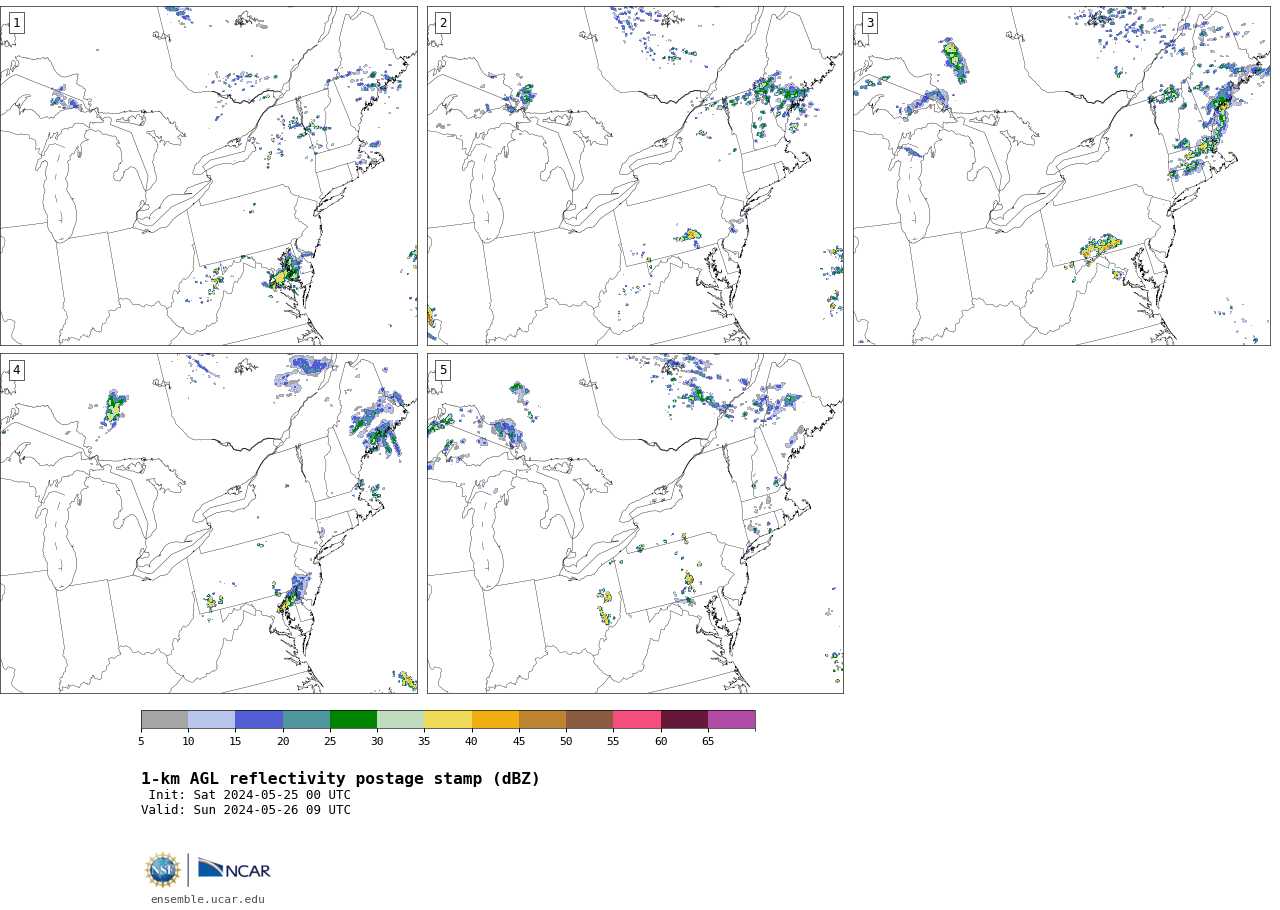Select the blue 15-20 dBZ swatch
The height and width of the screenshot is (910, 1280).
click(259, 720)
